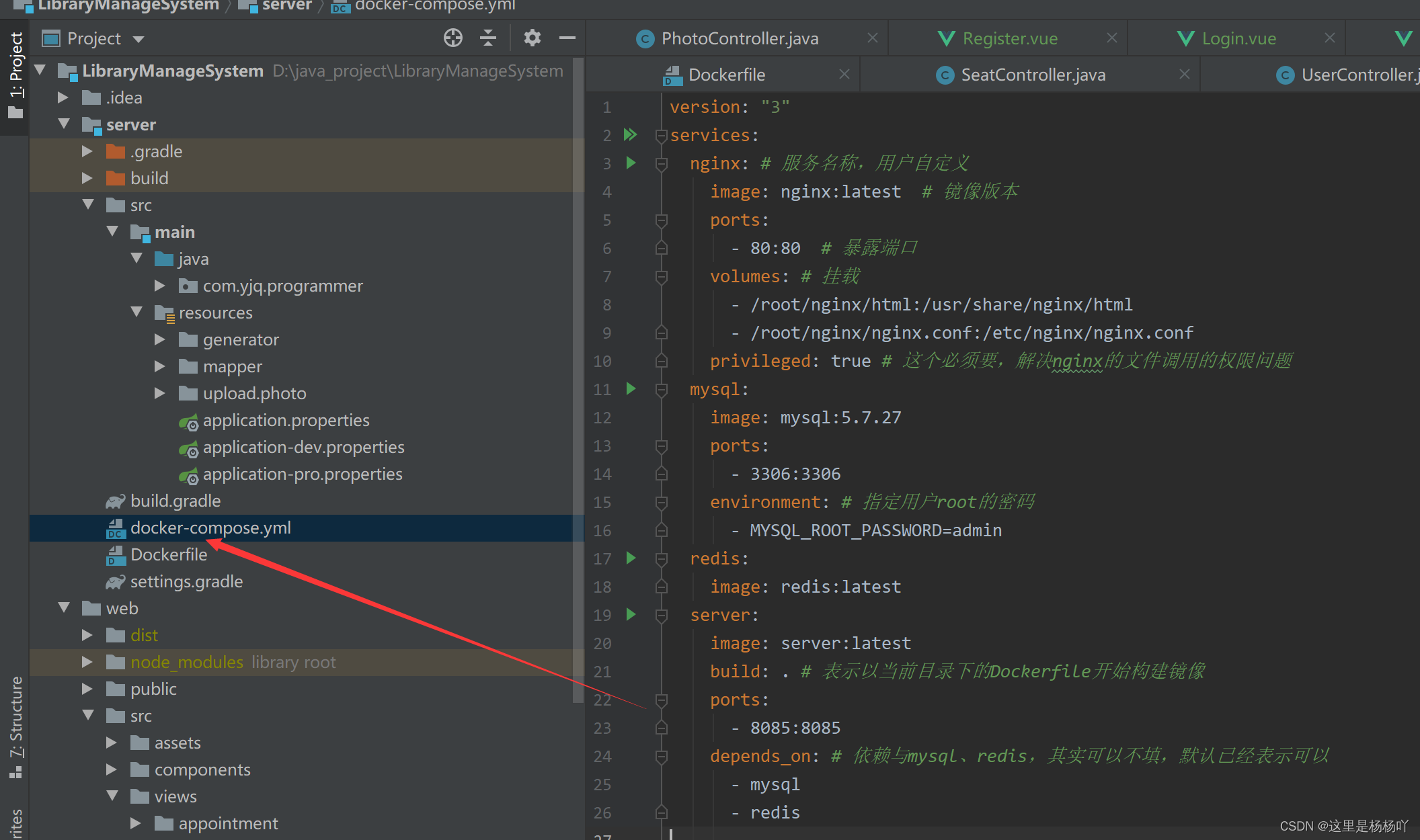Image resolution: width=1420 pixels, height=840 pixels.
Task: Run all services with double-arrow gutter icon
Action: tap(630, 135)
